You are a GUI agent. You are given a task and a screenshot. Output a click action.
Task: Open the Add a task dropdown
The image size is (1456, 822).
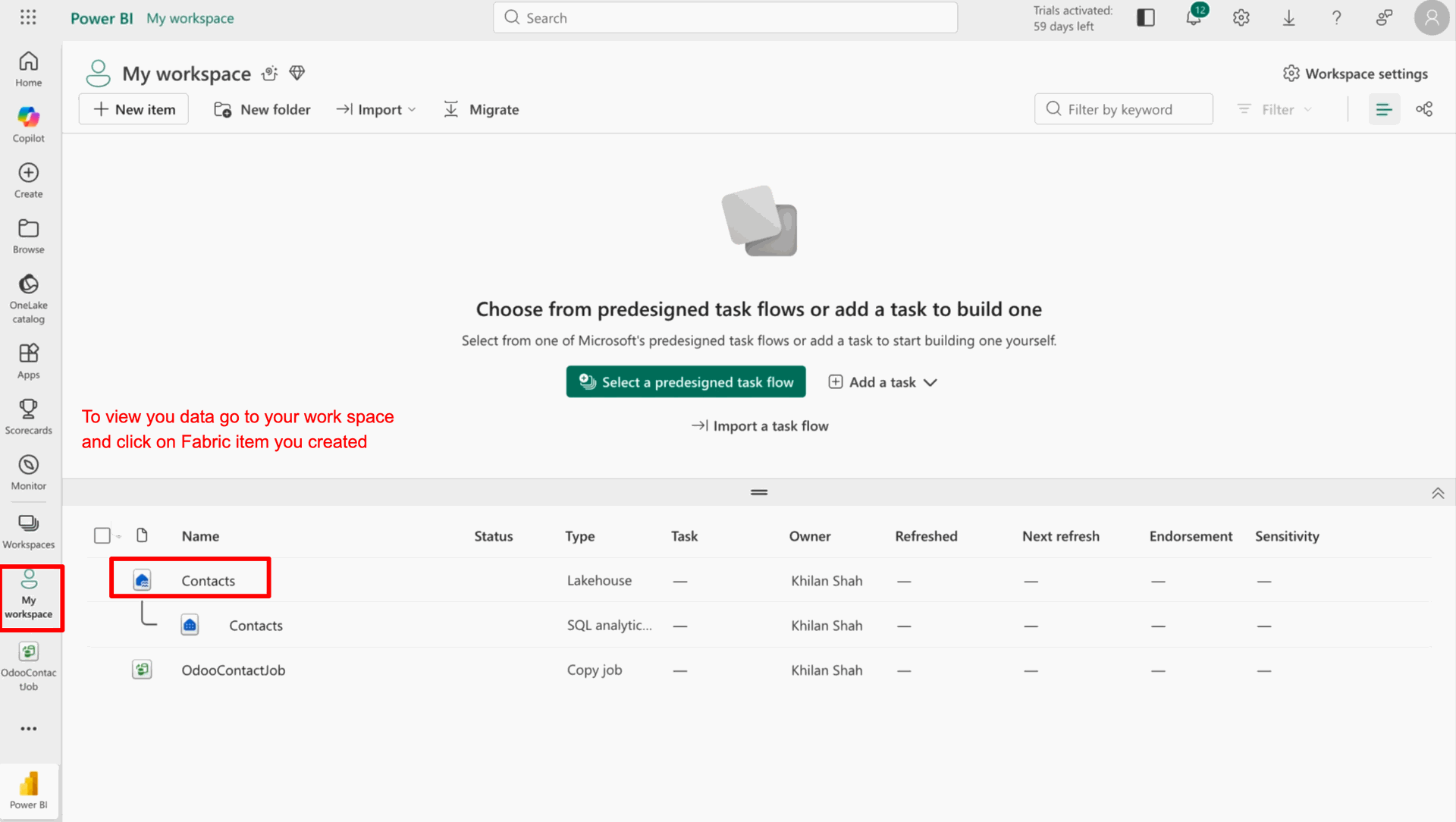883,382
